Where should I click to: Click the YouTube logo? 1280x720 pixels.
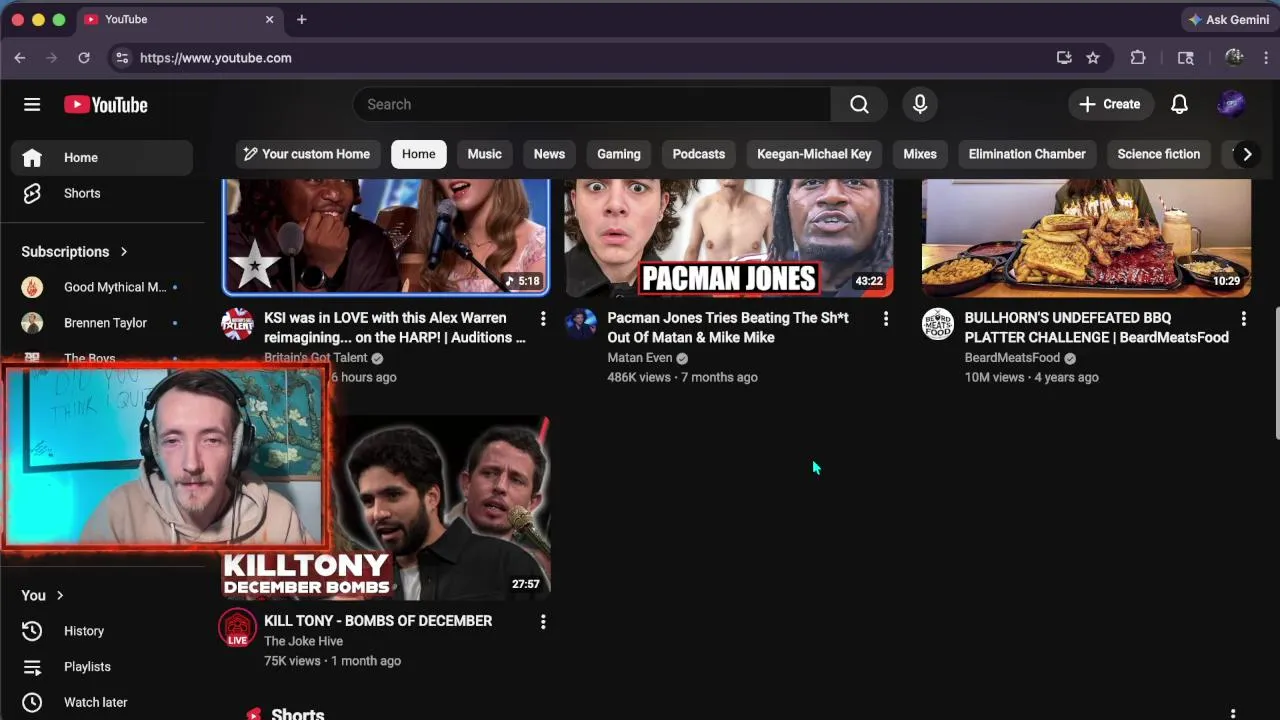click(106, 105)
